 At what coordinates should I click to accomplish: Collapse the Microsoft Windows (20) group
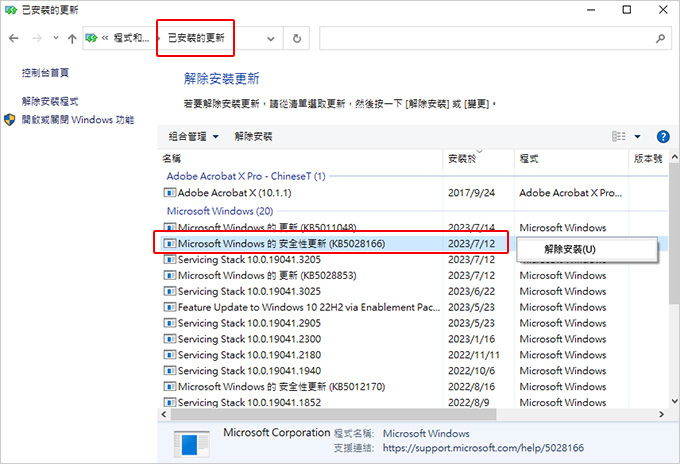click(x=220, y=211)
